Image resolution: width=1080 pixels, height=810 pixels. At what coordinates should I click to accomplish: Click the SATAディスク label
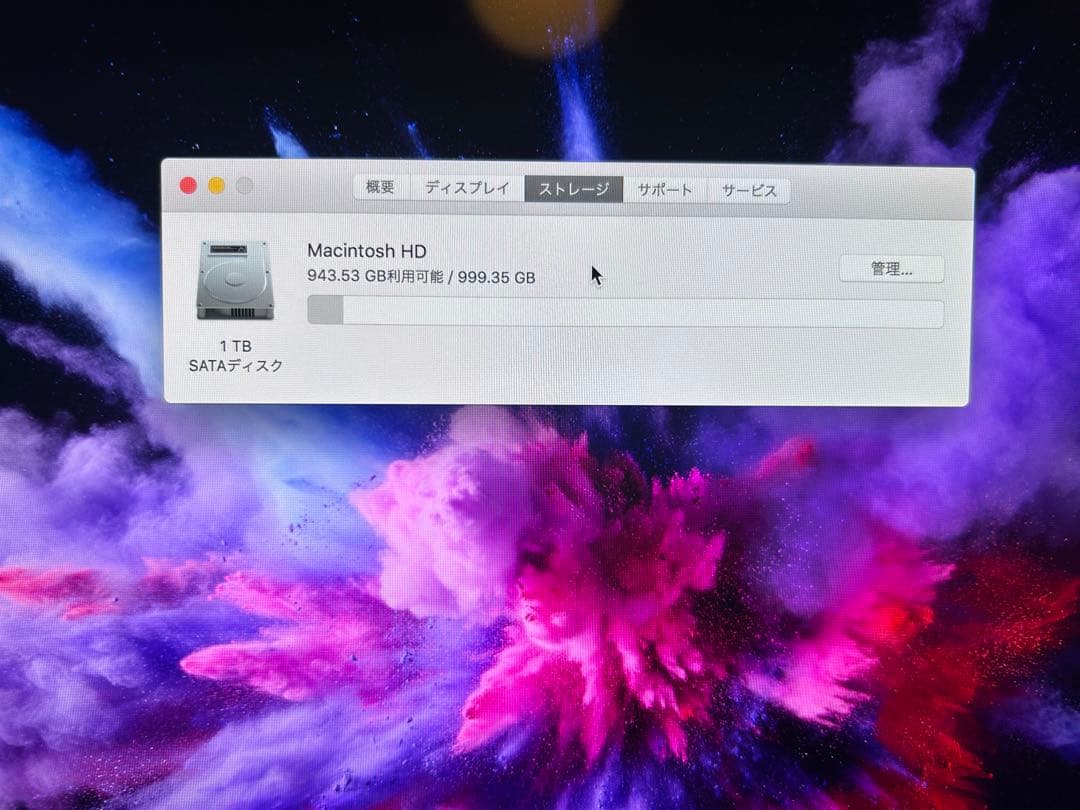point(235,366)
